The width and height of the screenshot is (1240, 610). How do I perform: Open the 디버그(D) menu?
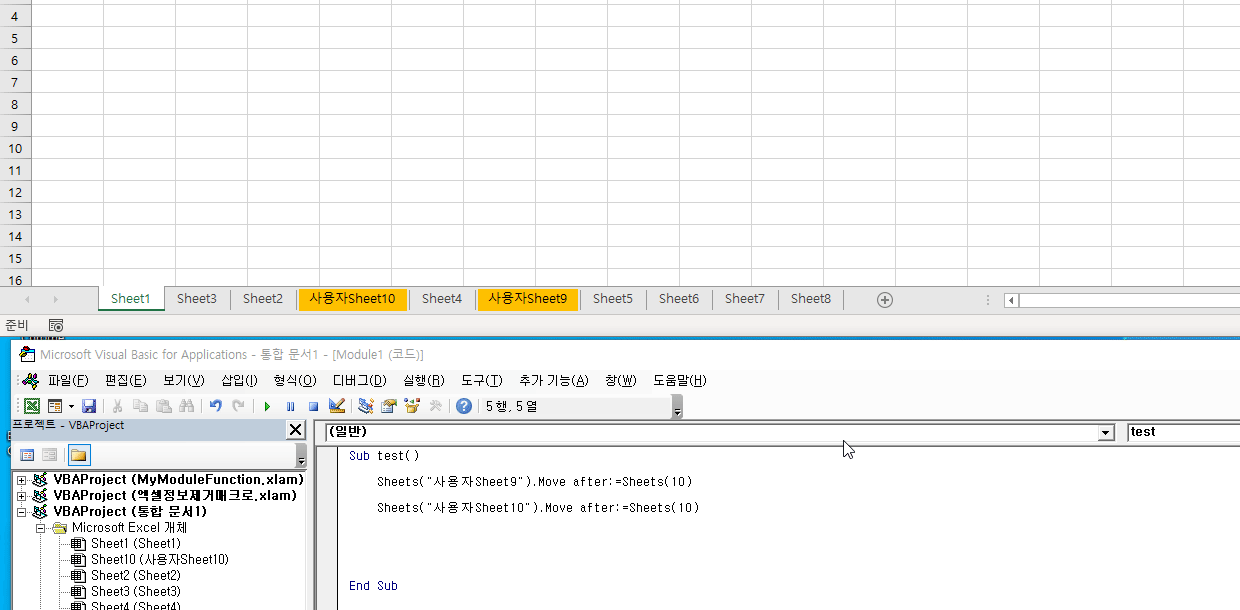tap(360, 380)
